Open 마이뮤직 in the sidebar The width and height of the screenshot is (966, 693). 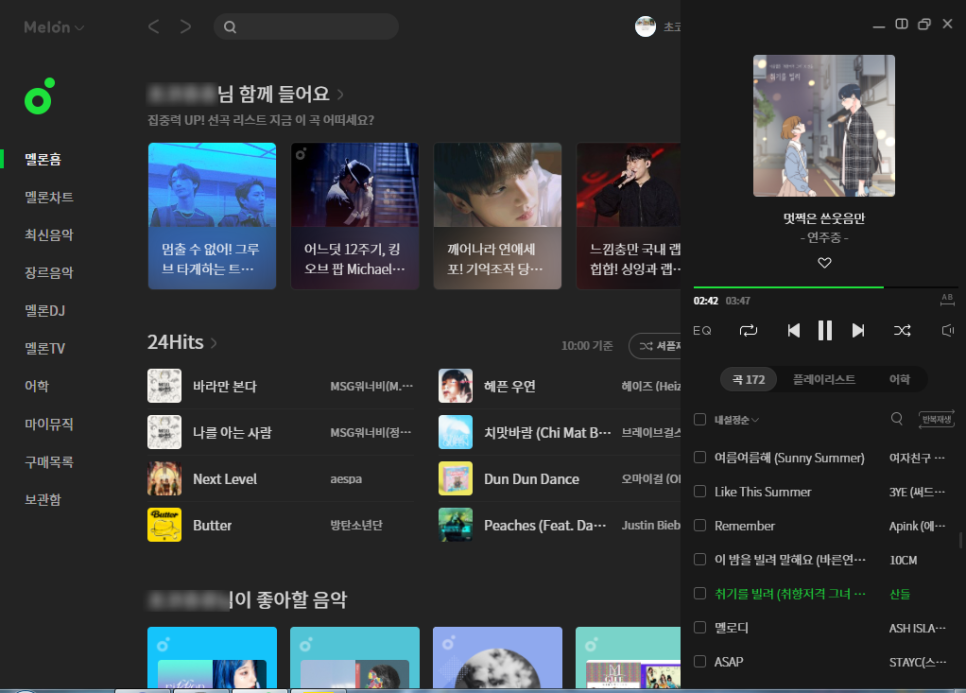(x=49, y=423)
